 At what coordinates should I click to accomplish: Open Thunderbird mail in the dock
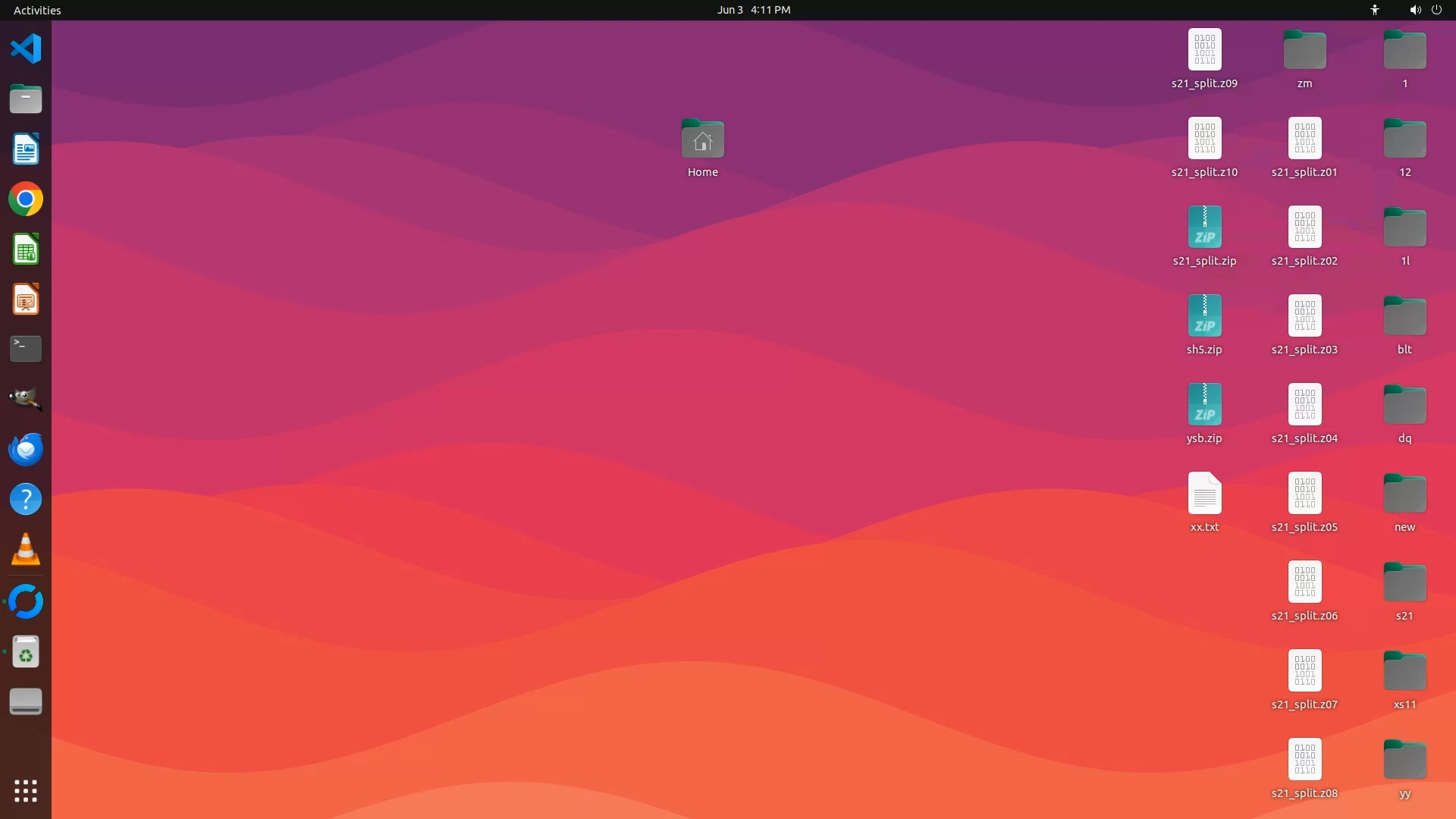pyautogui.click(x=26, y=449)
